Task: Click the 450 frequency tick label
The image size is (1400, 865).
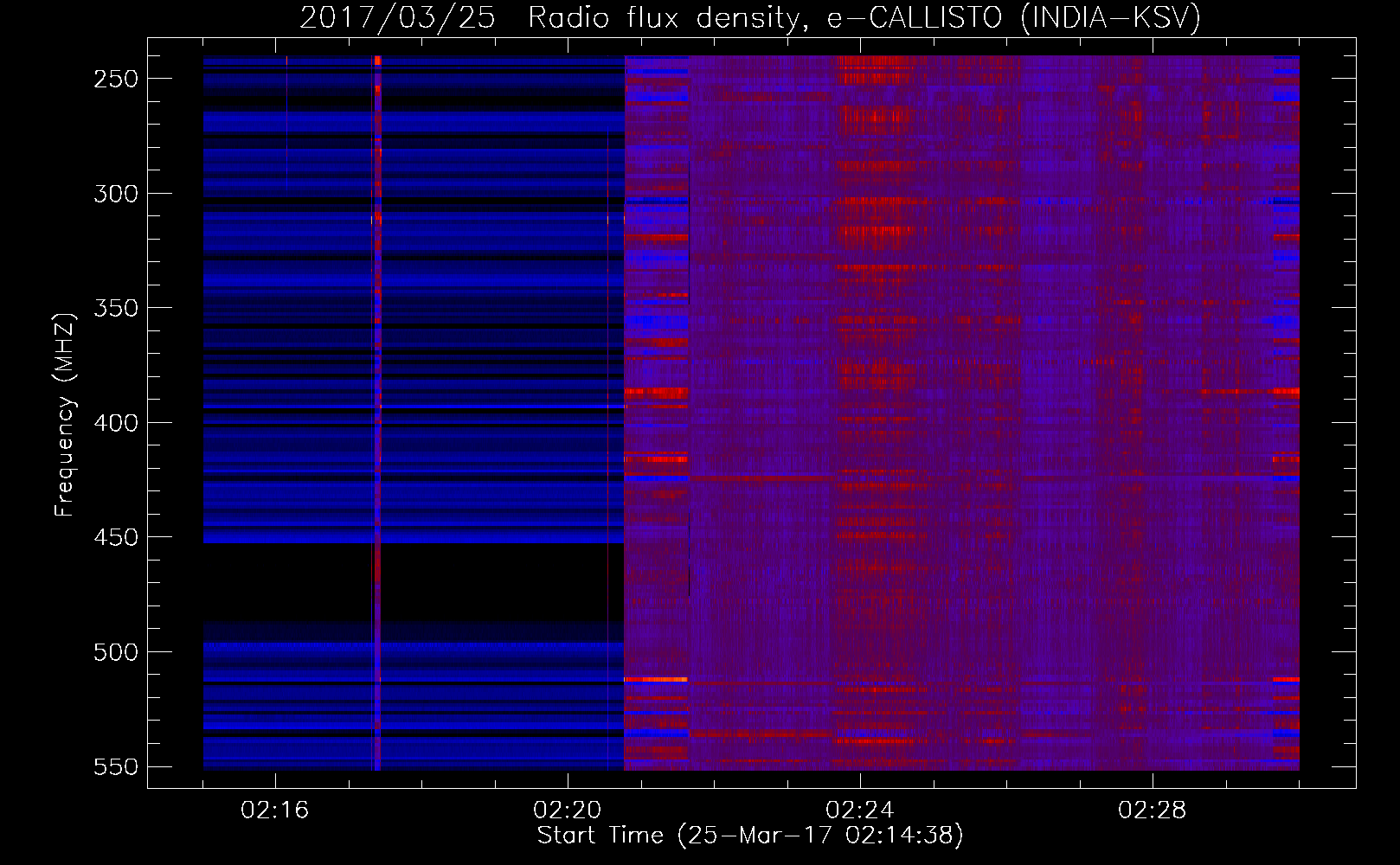Action: (116, 537)
